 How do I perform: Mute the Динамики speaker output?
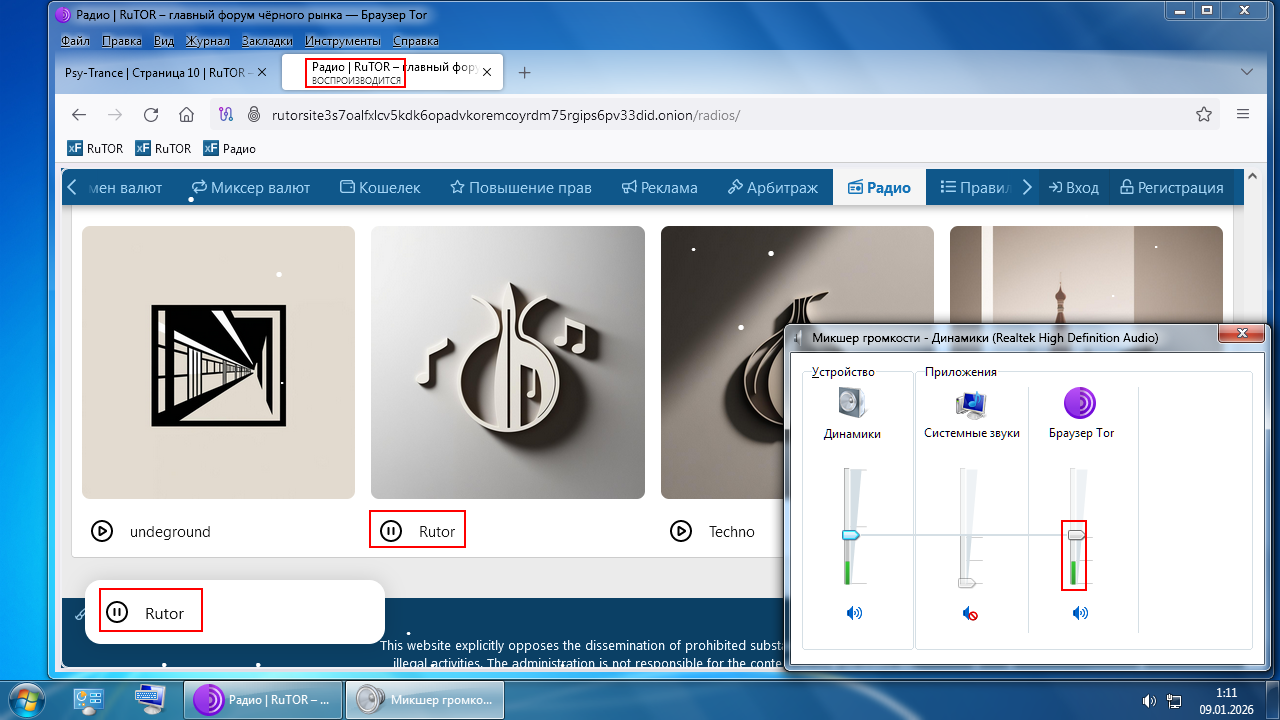tap(853, 613)
